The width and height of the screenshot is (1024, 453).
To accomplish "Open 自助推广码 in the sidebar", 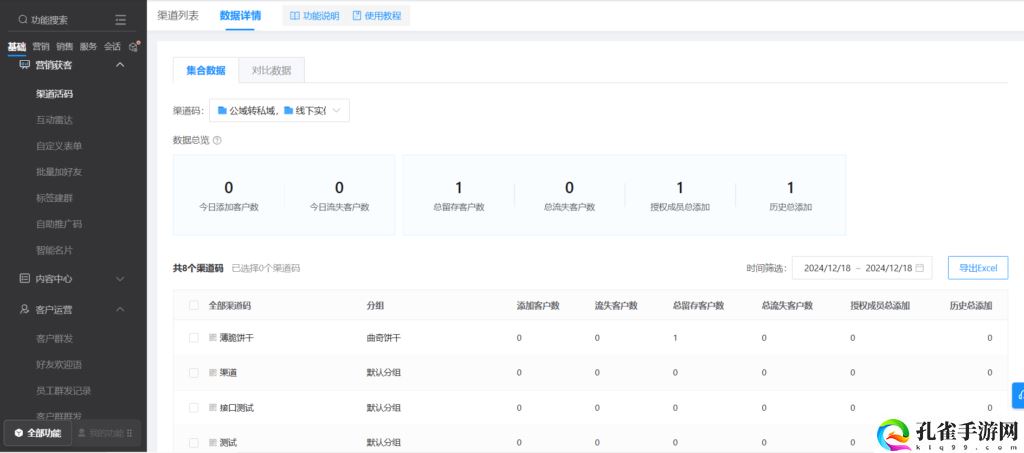I will pyautogui.click(x=59, y=224).
